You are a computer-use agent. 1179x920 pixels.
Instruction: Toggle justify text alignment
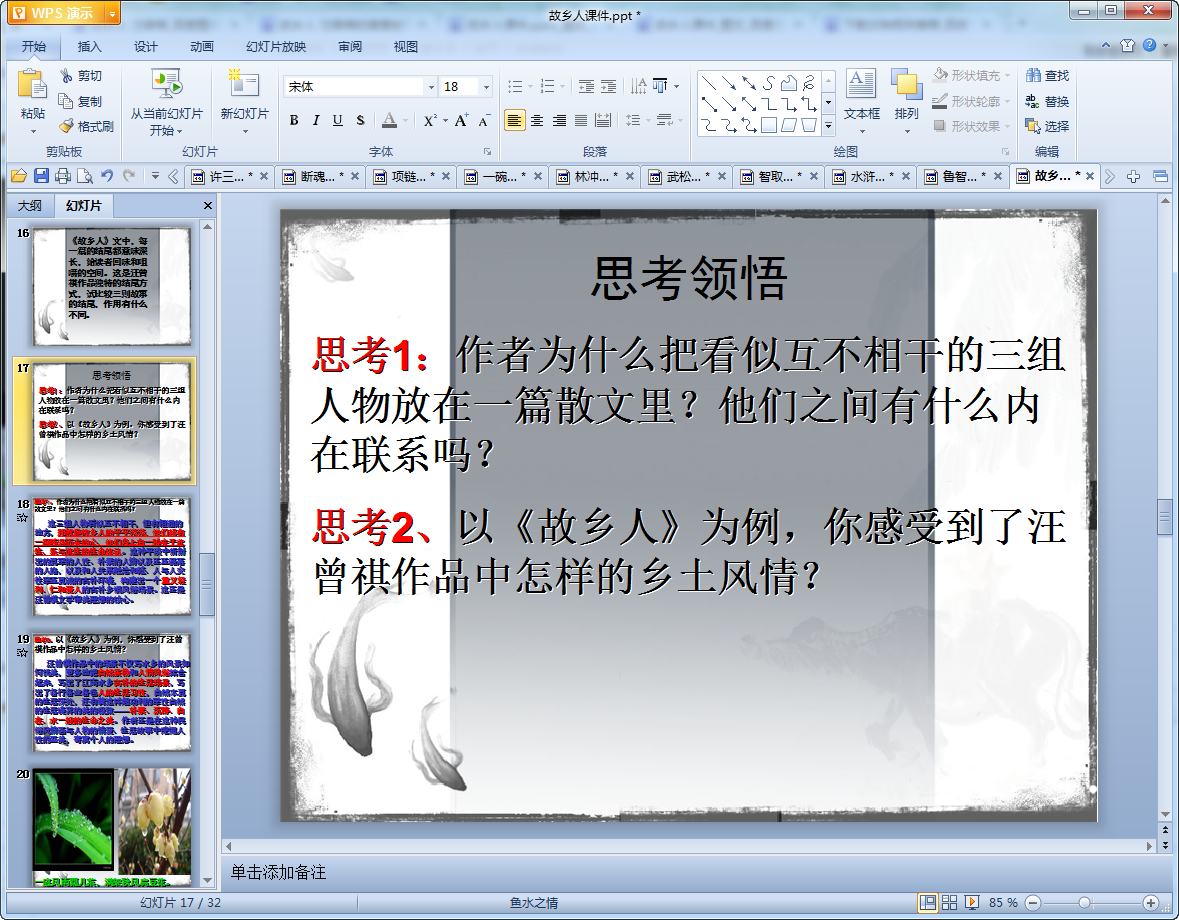click(580, 120)
